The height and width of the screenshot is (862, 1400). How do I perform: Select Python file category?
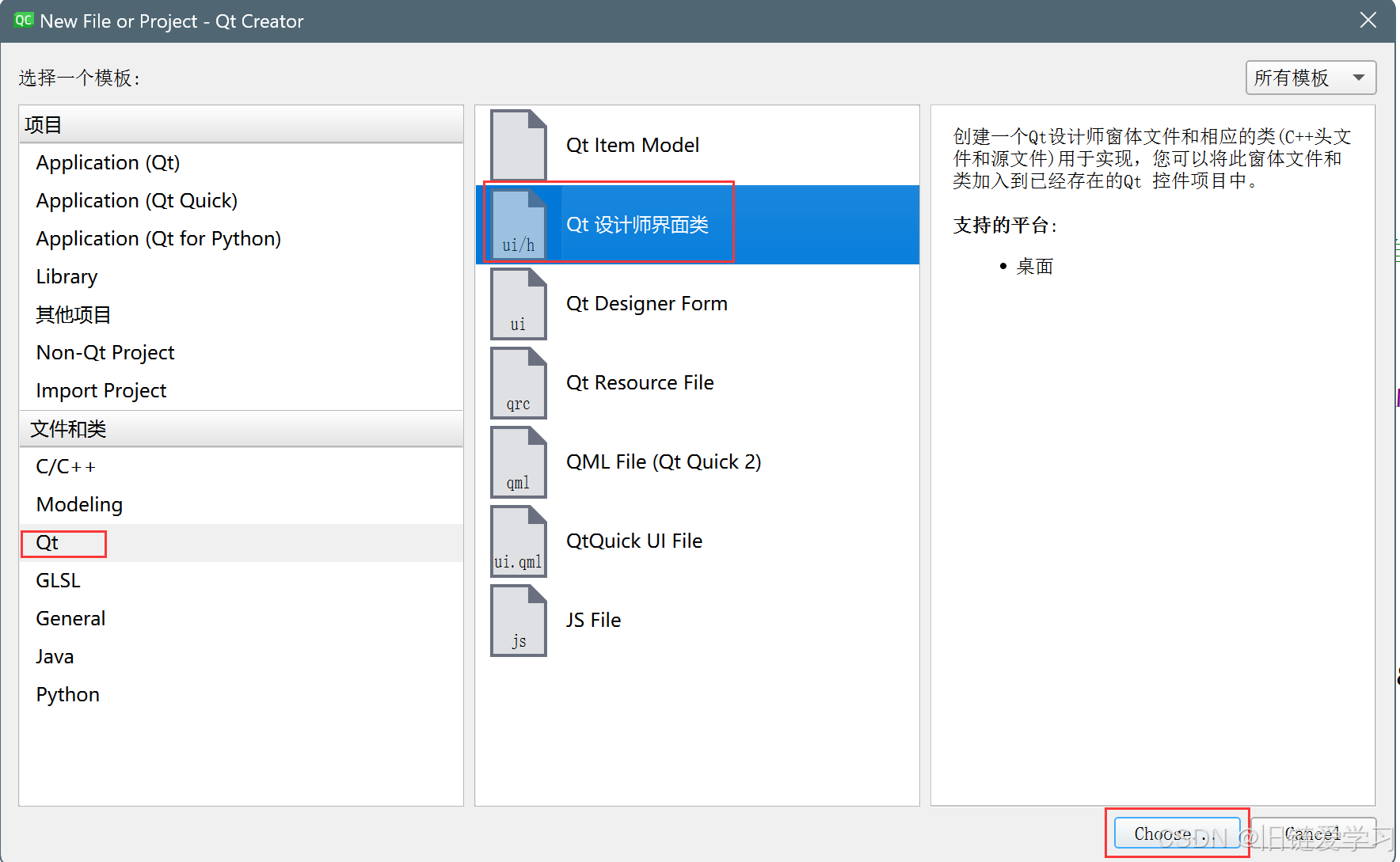coord(241,694)
